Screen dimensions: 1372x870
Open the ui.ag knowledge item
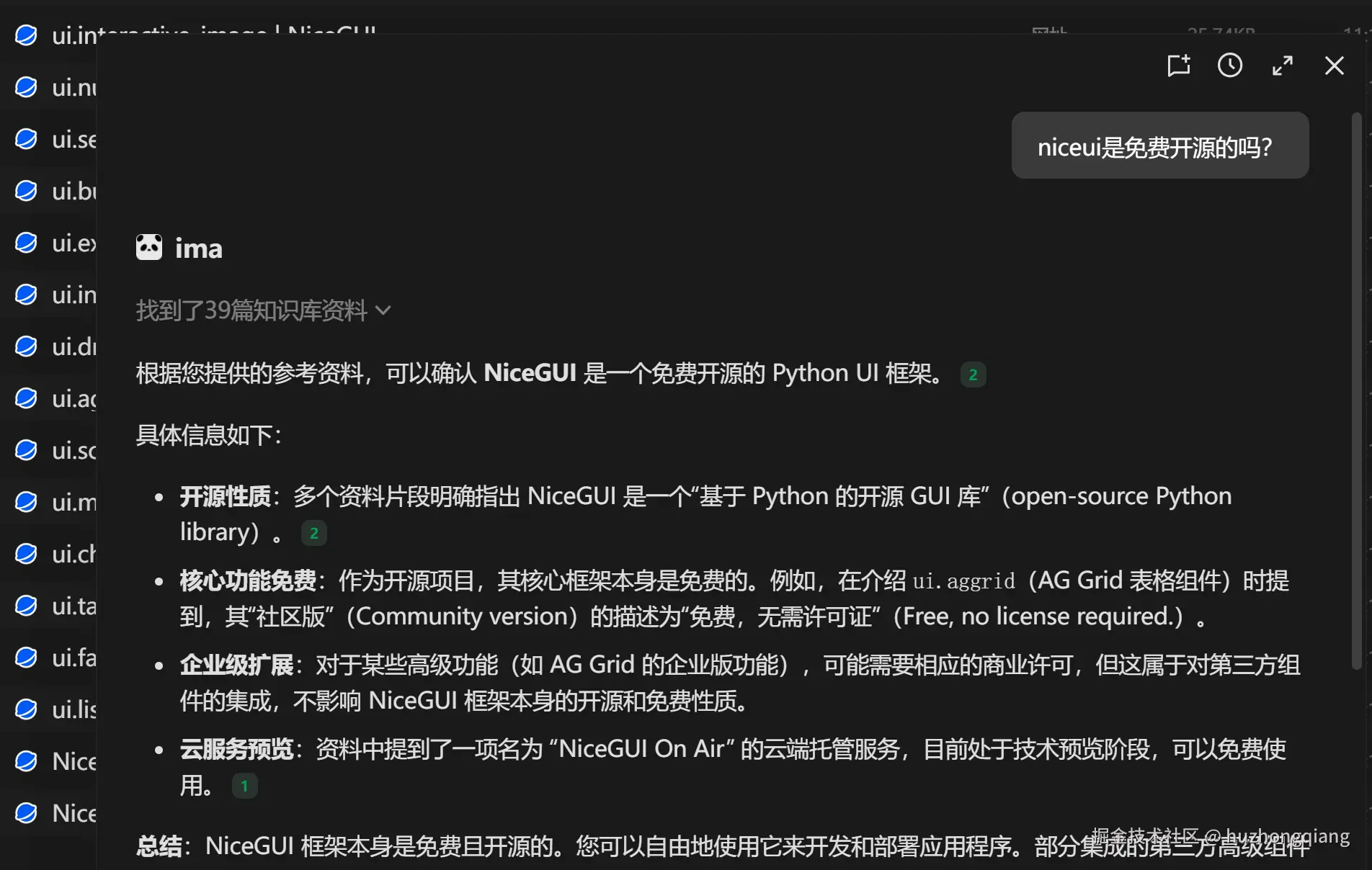(75, 398)
